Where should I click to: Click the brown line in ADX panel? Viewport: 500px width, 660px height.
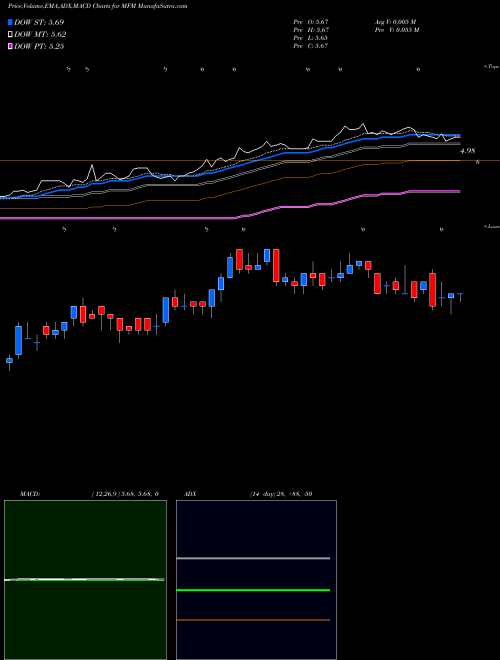[x=253, y=620]
